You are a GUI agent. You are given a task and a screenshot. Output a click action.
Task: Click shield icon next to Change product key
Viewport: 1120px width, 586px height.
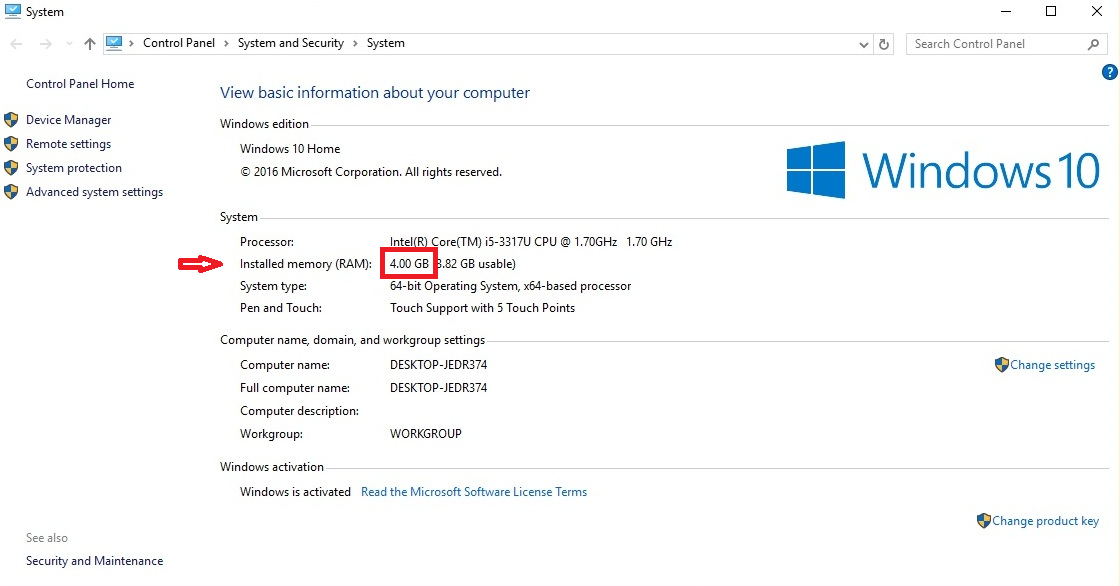click(x=984, y=520)
